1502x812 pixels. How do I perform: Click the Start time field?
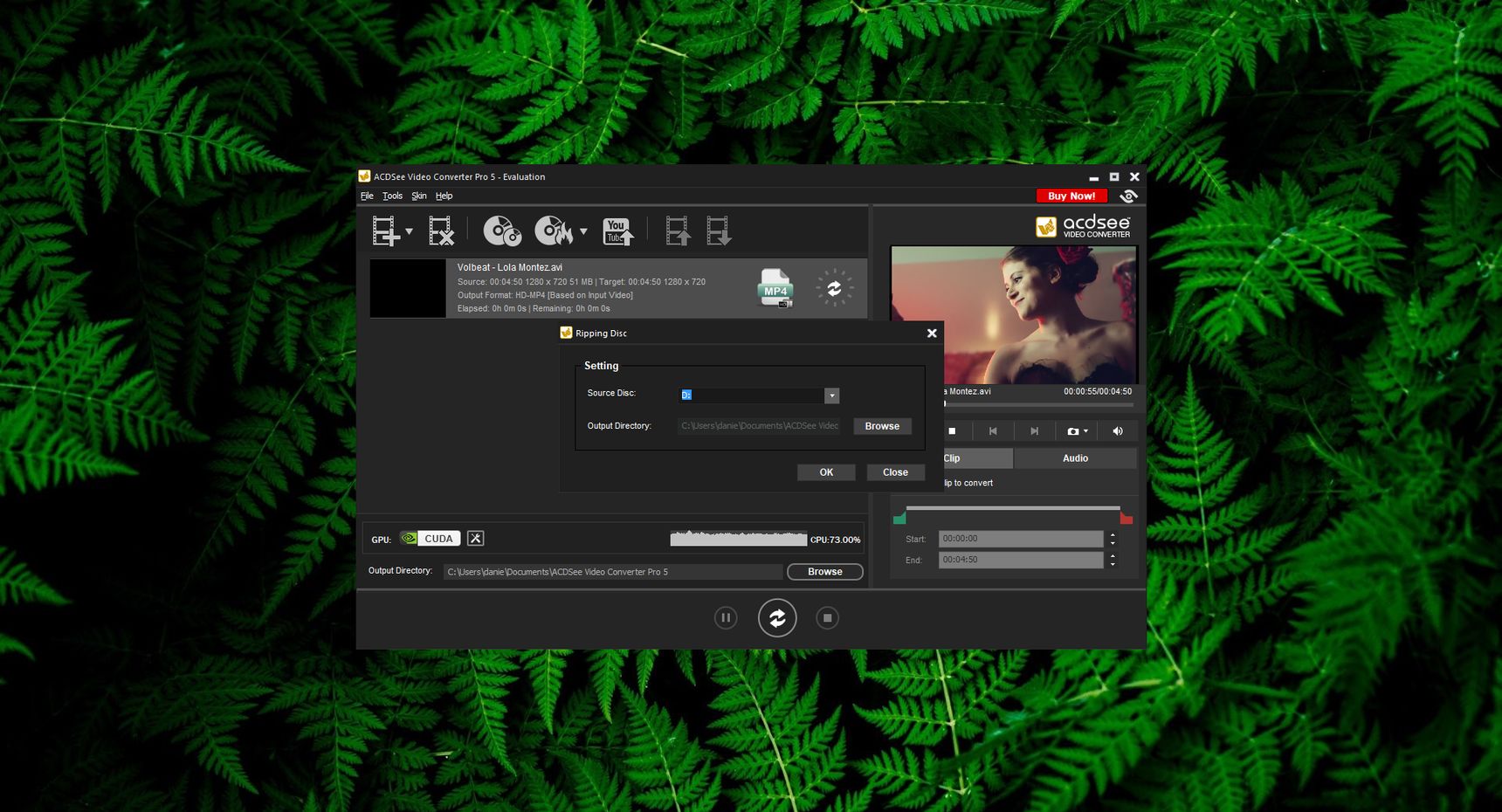(x=1021, y=539)
